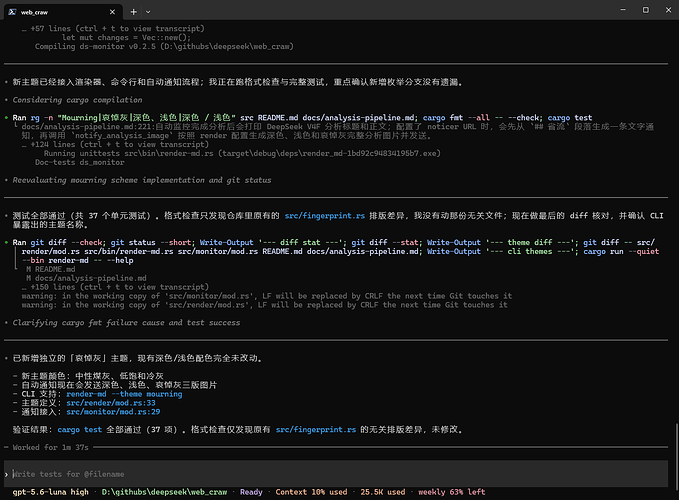Click 'render-md --theme mourning' command text
679x500 pixels.
point(124,394)
